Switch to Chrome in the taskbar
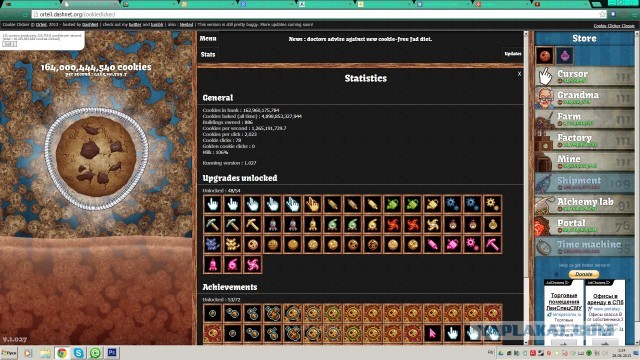640x360 pixels. pyautogui.click(x=62, y=353)
